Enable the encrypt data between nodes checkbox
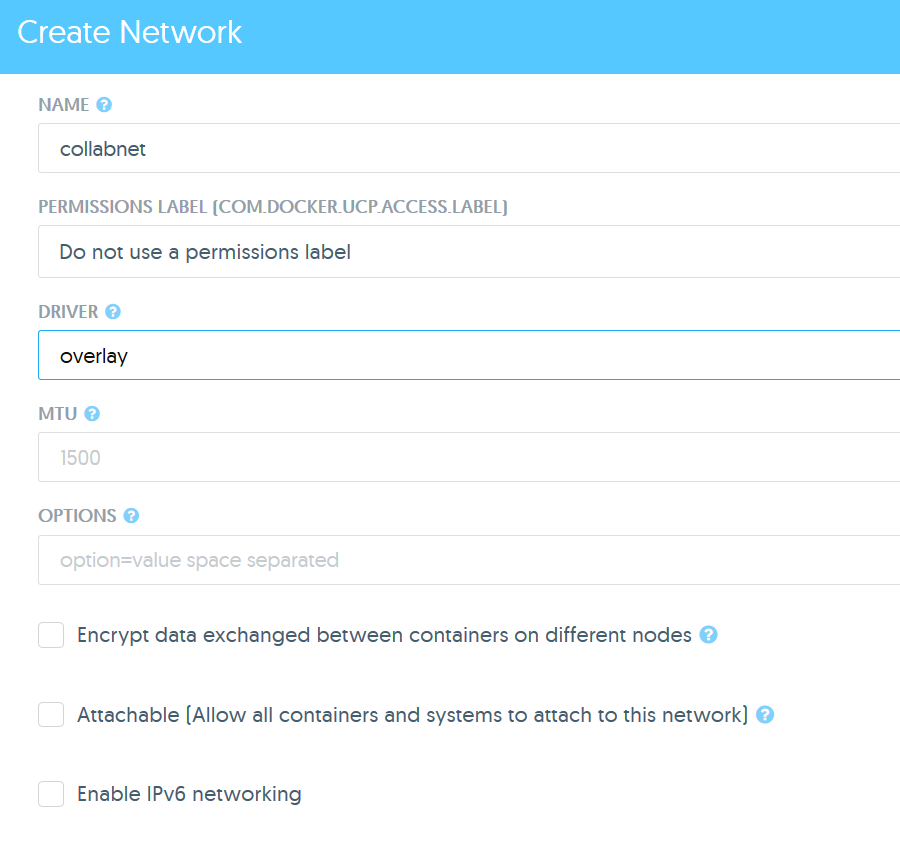 pyautogui.click(x=51, y=635)
